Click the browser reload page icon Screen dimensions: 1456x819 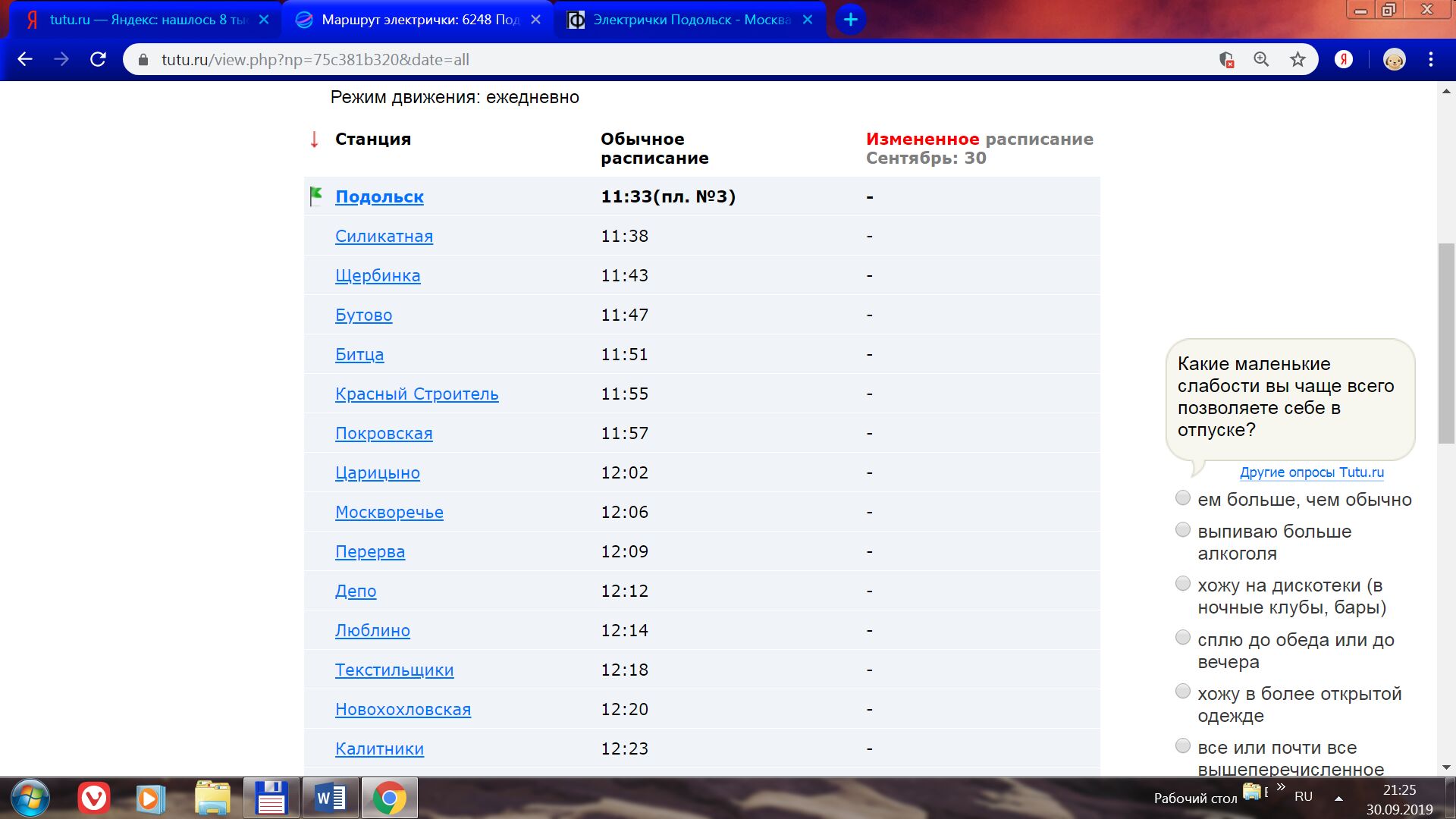[x=98, y=59]
